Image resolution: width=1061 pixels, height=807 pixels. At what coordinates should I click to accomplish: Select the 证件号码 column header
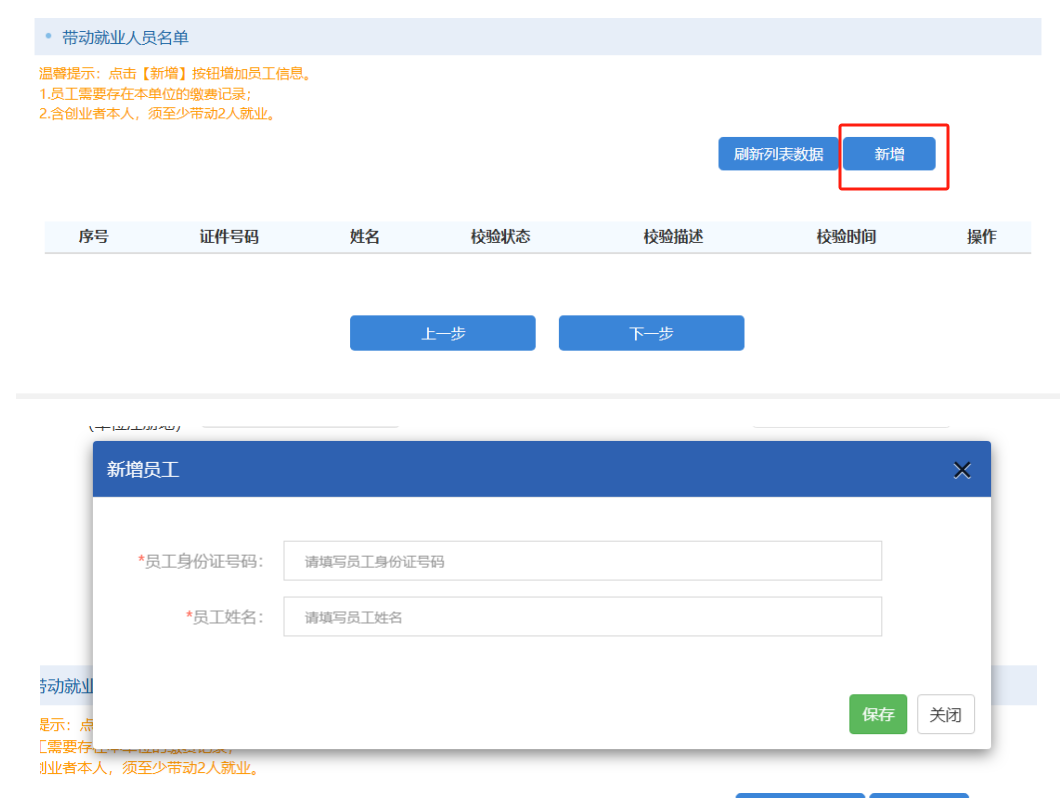point(229,237)
